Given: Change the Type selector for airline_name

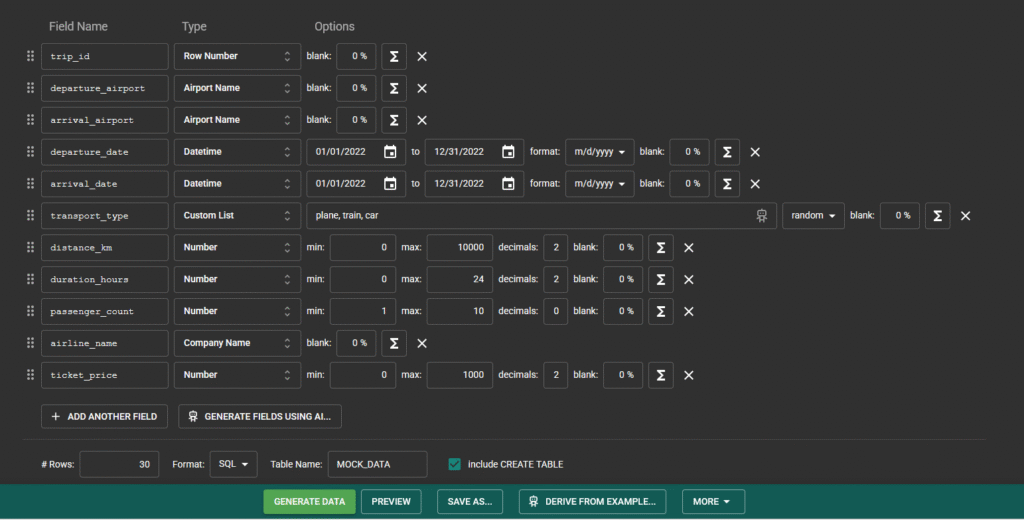Looking at the screenshot, I should tap(237, 343).
